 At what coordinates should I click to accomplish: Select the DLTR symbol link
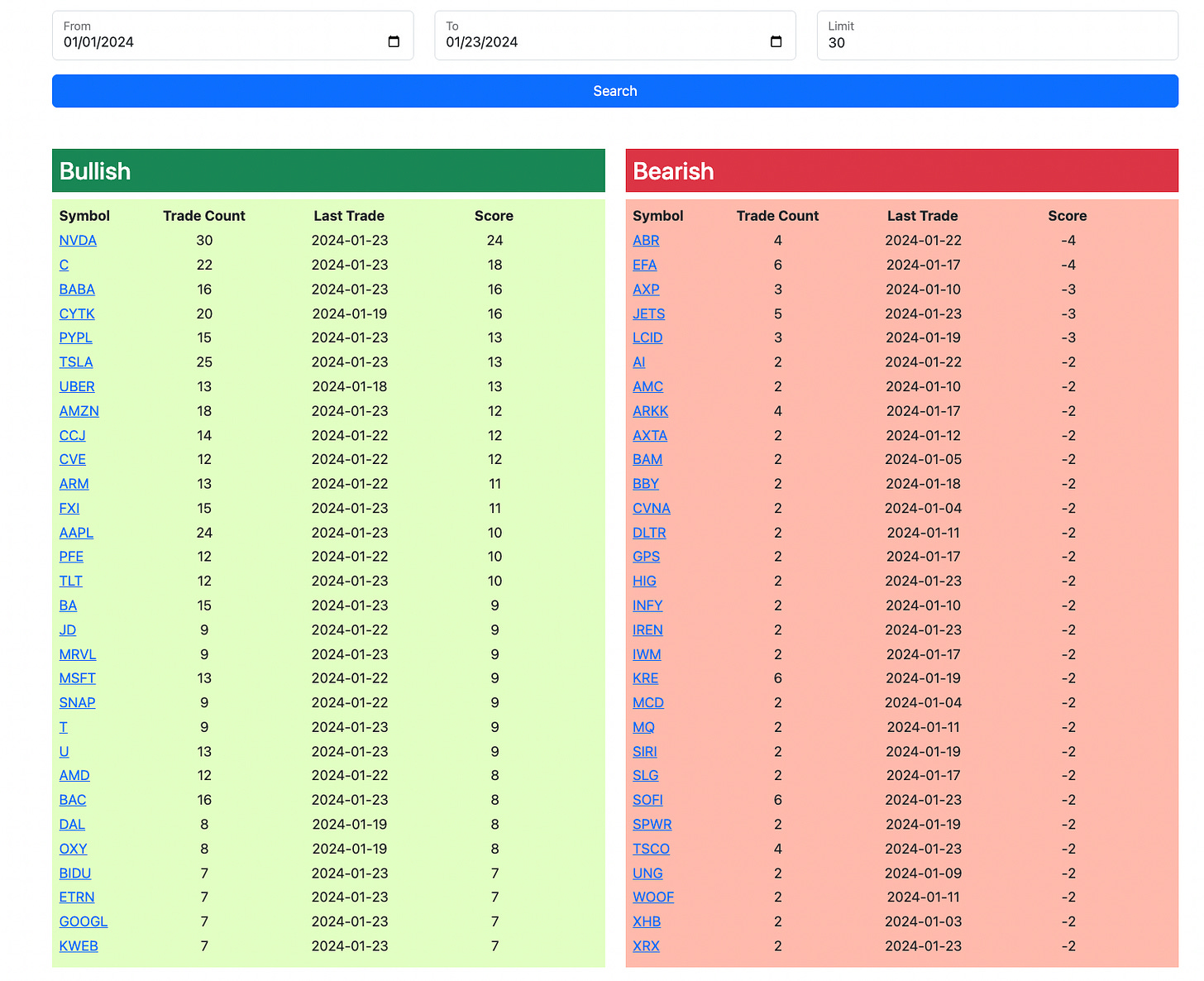point(649,533)
